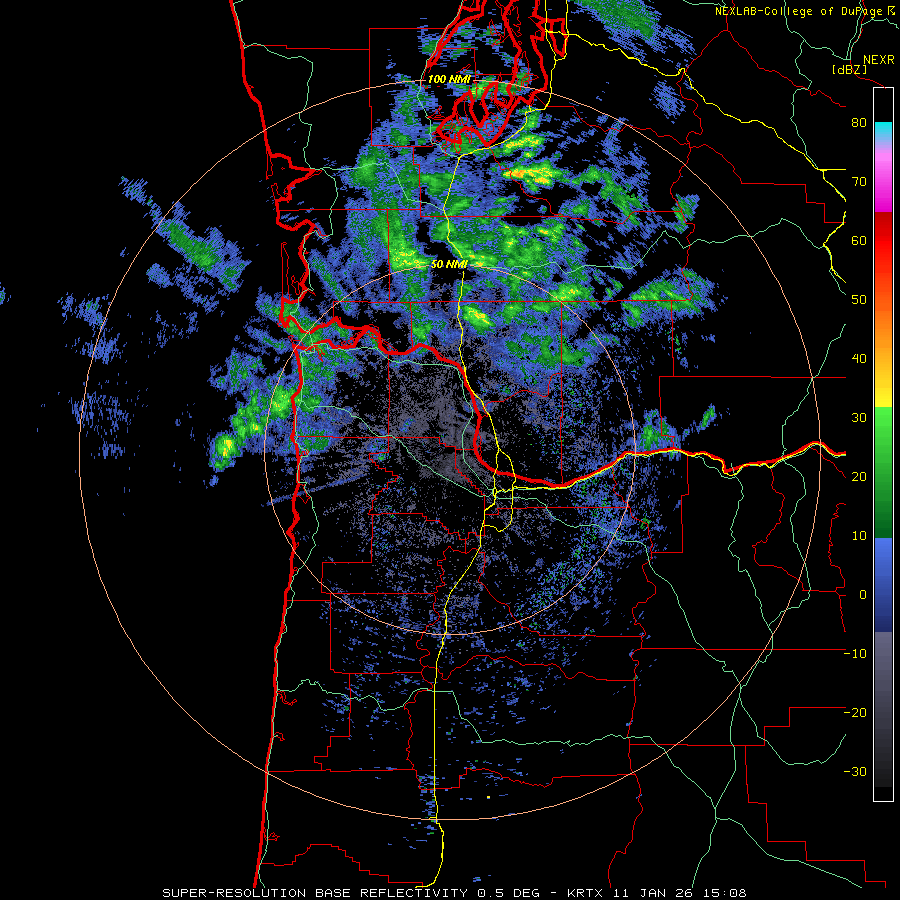Click the 30 value on the dBZ scale
900x900 pixels.
[x=859, y=418]
